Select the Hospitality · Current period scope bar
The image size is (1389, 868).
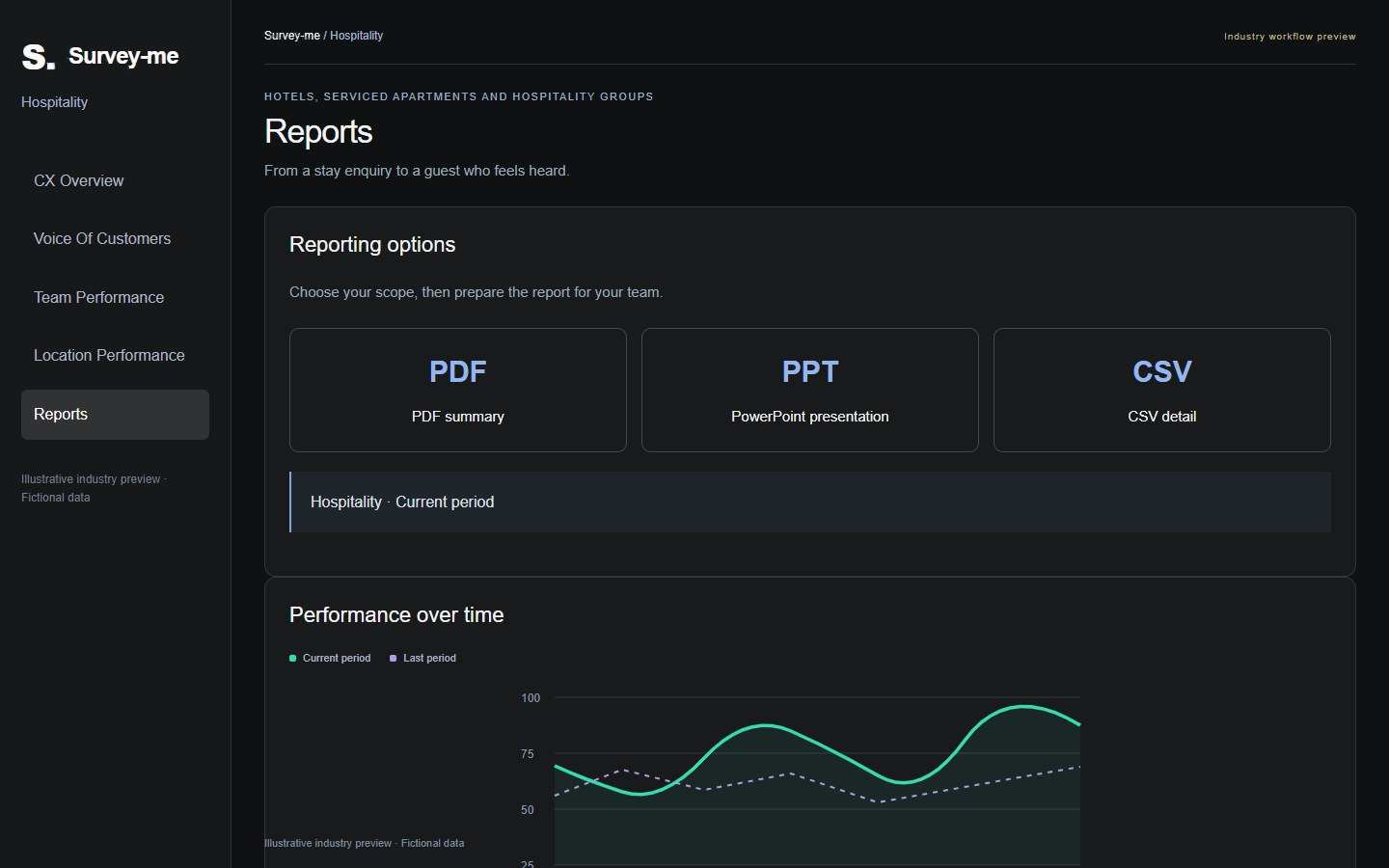coord(810,502)
